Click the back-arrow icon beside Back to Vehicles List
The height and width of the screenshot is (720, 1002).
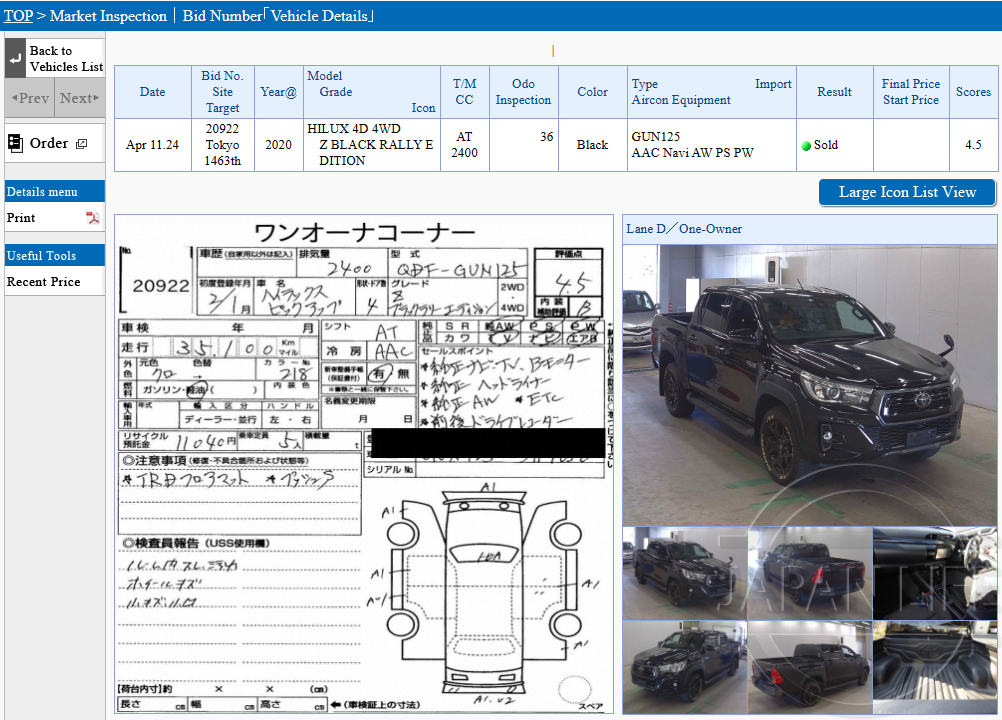coord(14,59)
